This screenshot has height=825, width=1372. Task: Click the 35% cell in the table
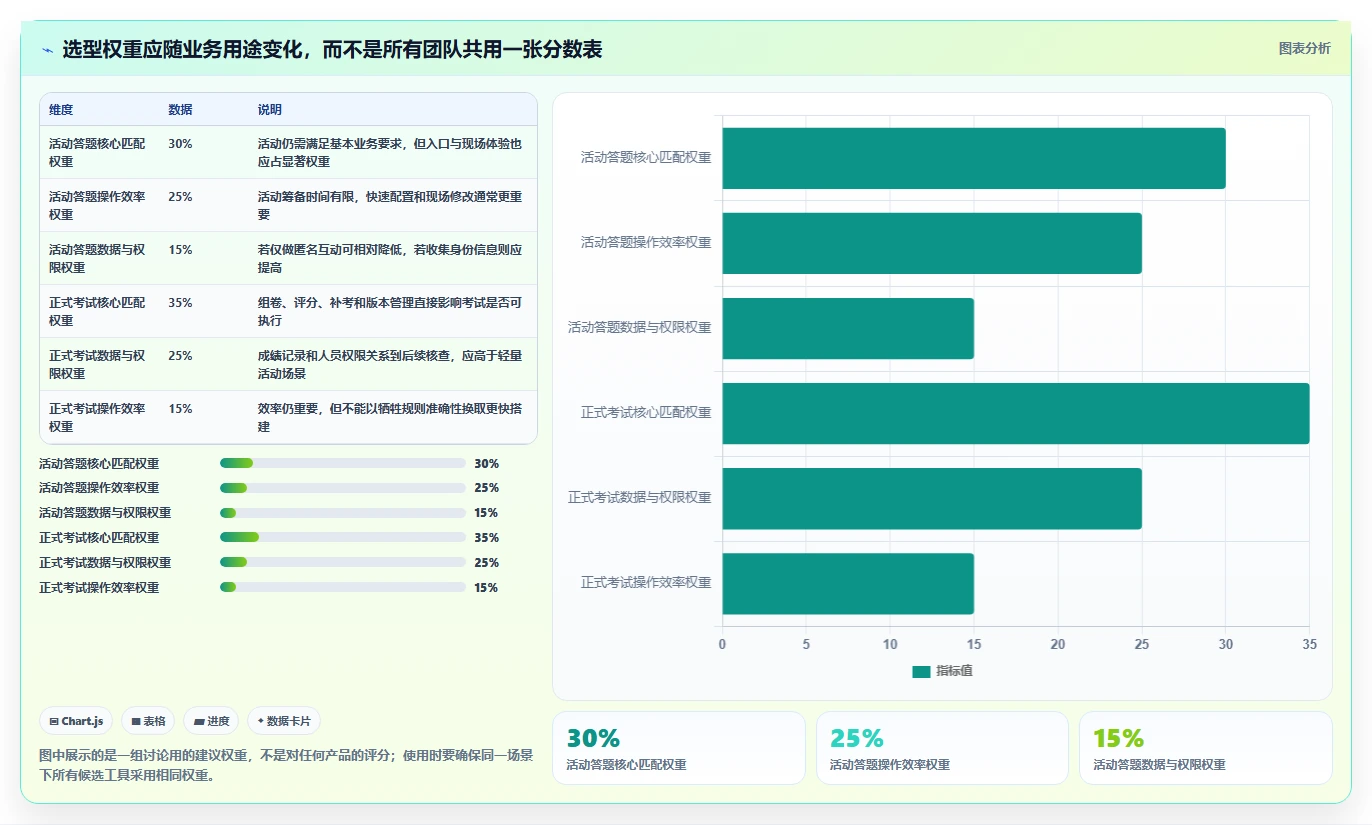pos(180,303)
